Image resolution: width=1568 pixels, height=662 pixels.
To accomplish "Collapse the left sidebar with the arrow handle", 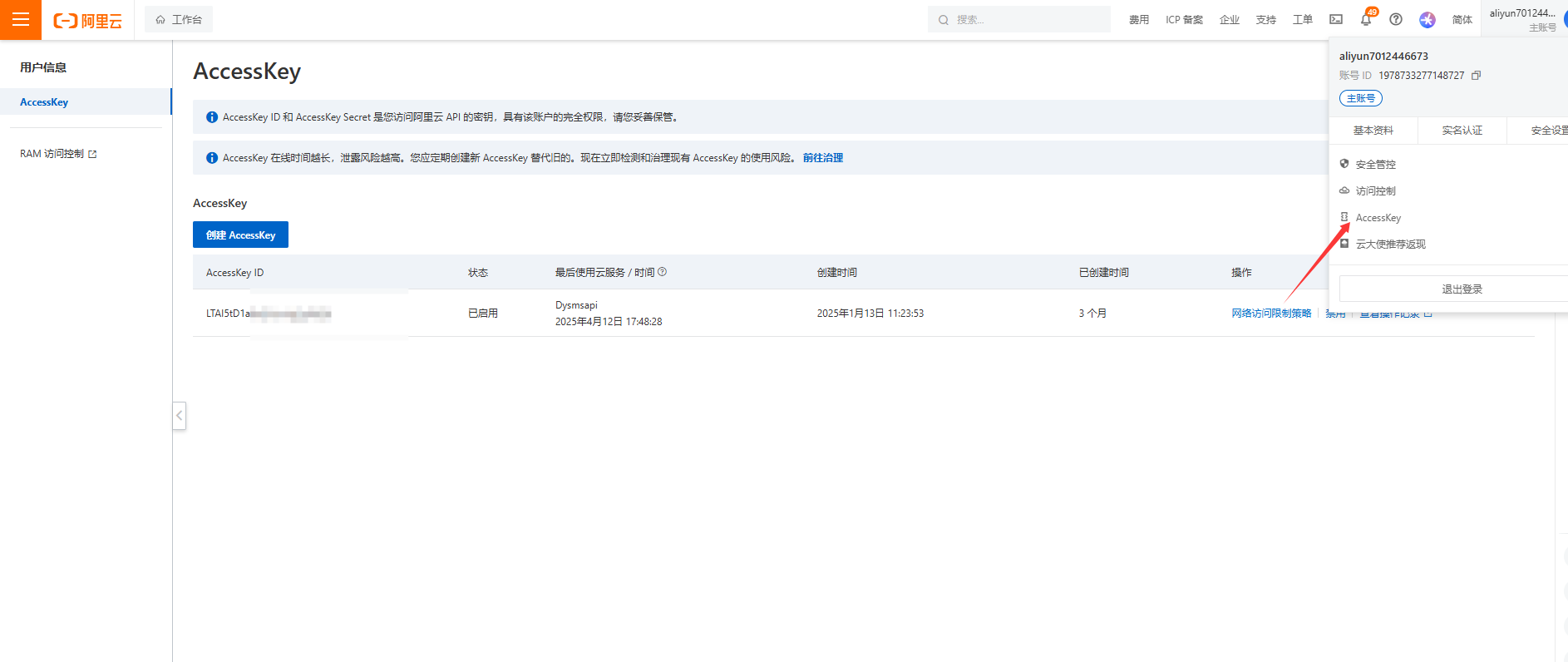I will tap(179, 415).
